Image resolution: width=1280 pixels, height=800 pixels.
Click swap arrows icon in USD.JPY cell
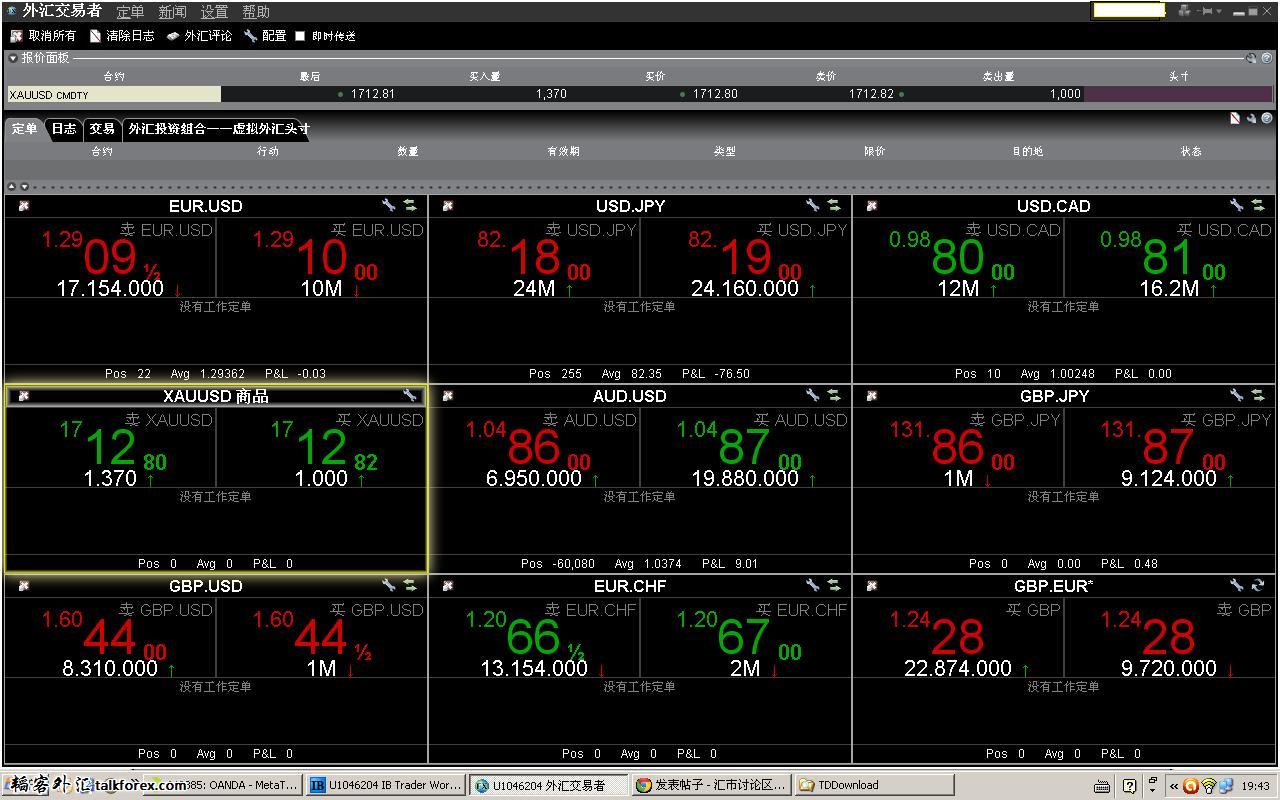point(834,205)
